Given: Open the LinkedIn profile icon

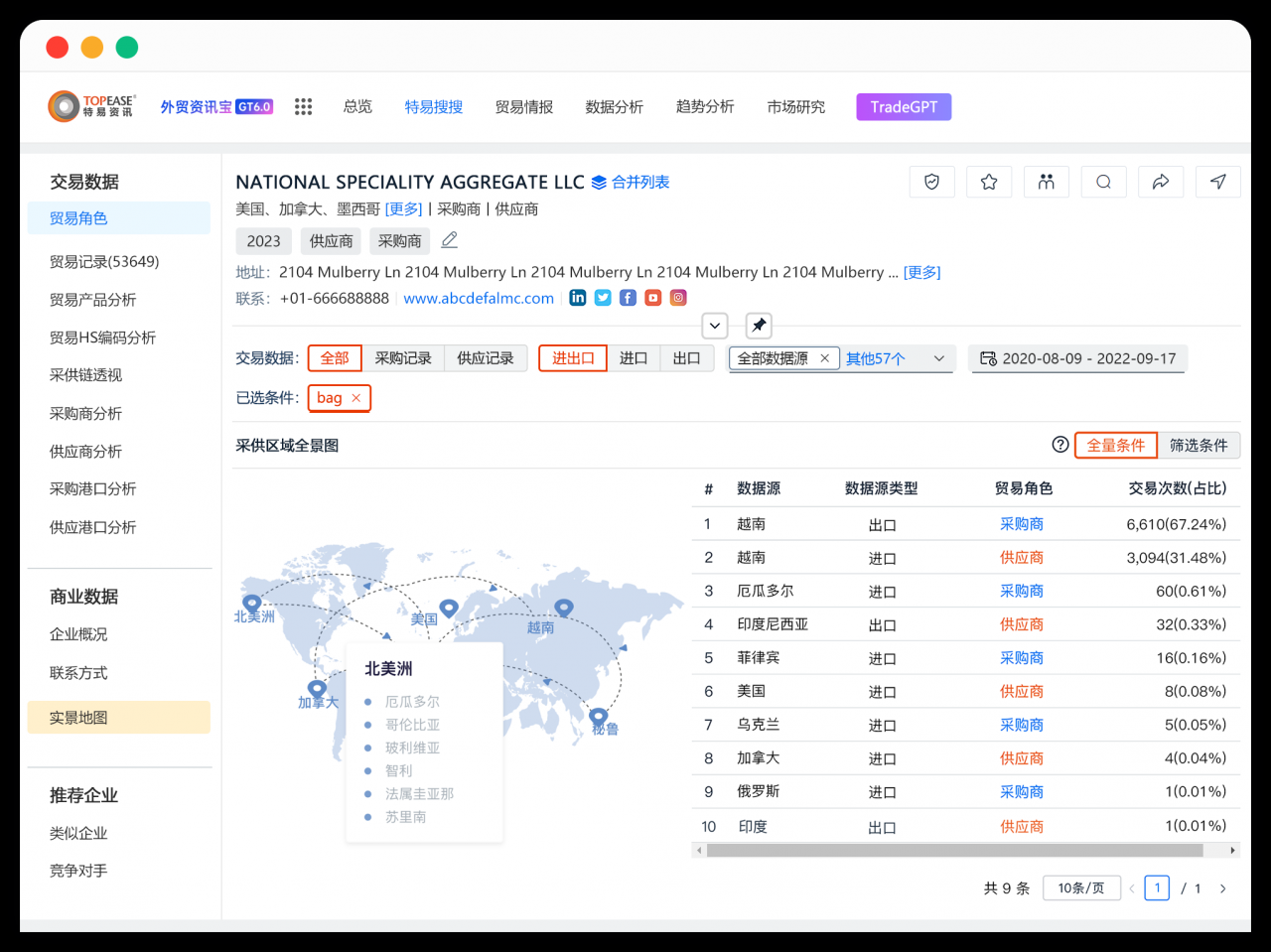Looking at the screenshot, I should point(578,298).
